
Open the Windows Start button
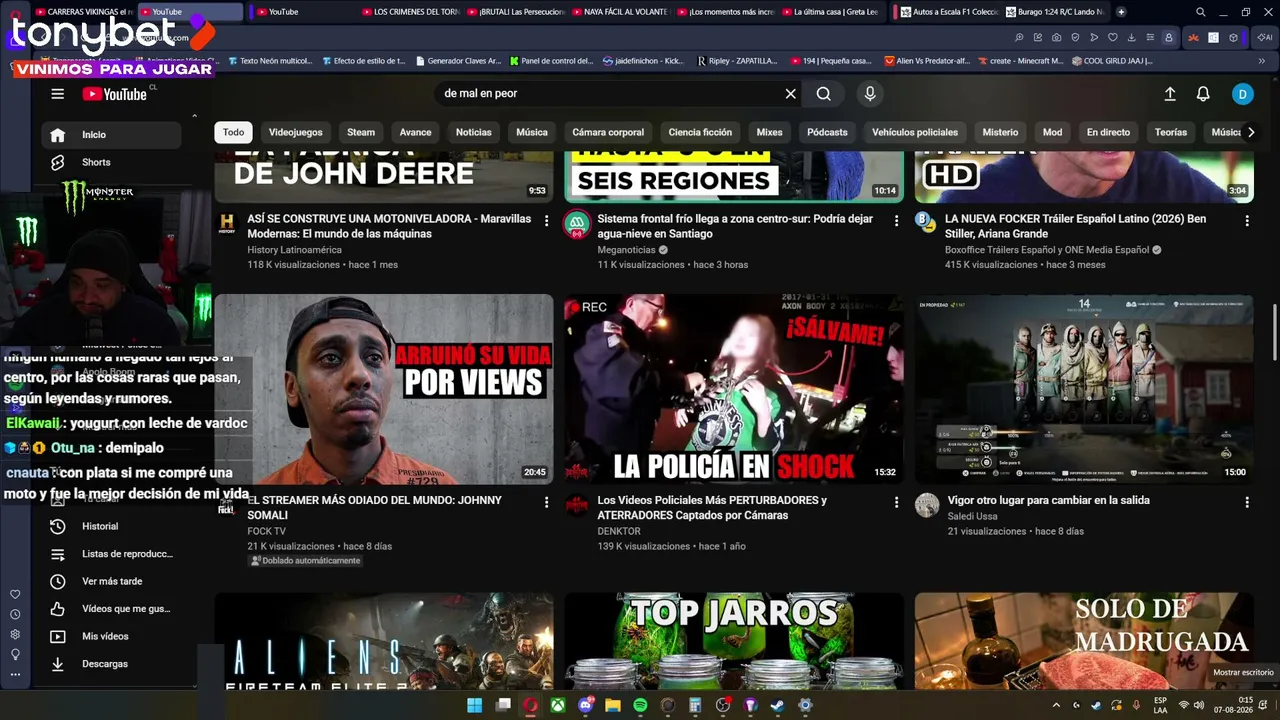tap(475, 706)
